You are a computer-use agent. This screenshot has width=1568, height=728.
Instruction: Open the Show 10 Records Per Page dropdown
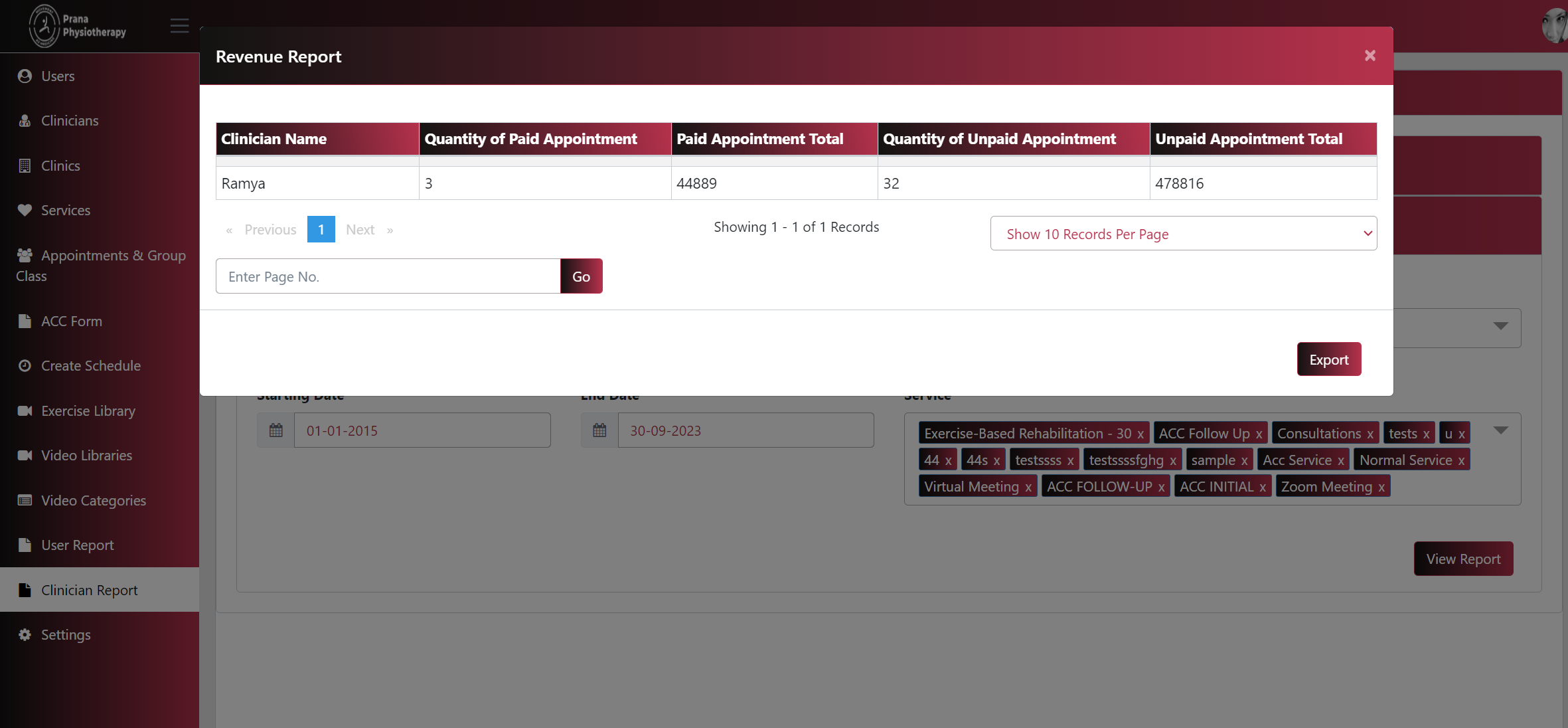(x=1183, y=234)
